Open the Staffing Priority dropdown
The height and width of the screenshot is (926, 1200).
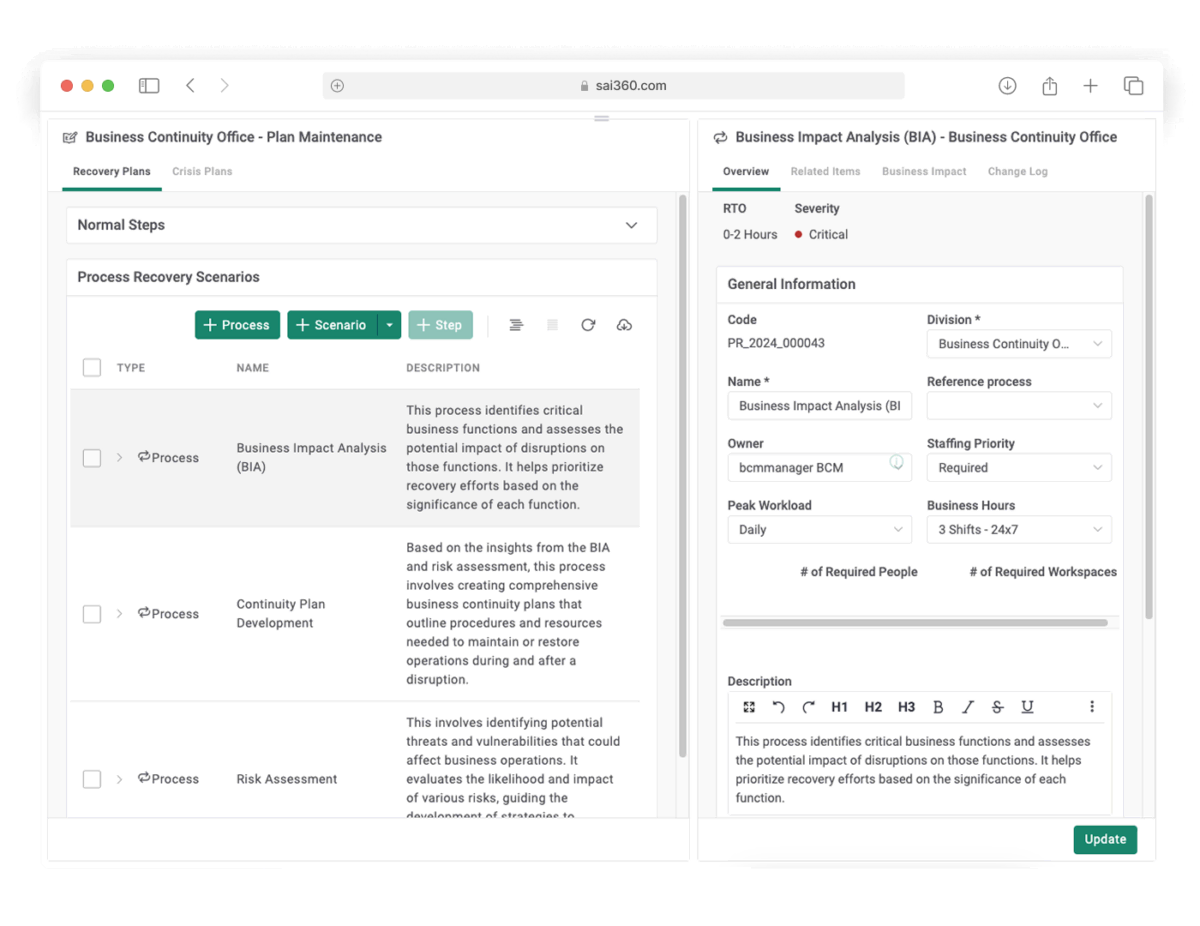[x=1019, y=468]
